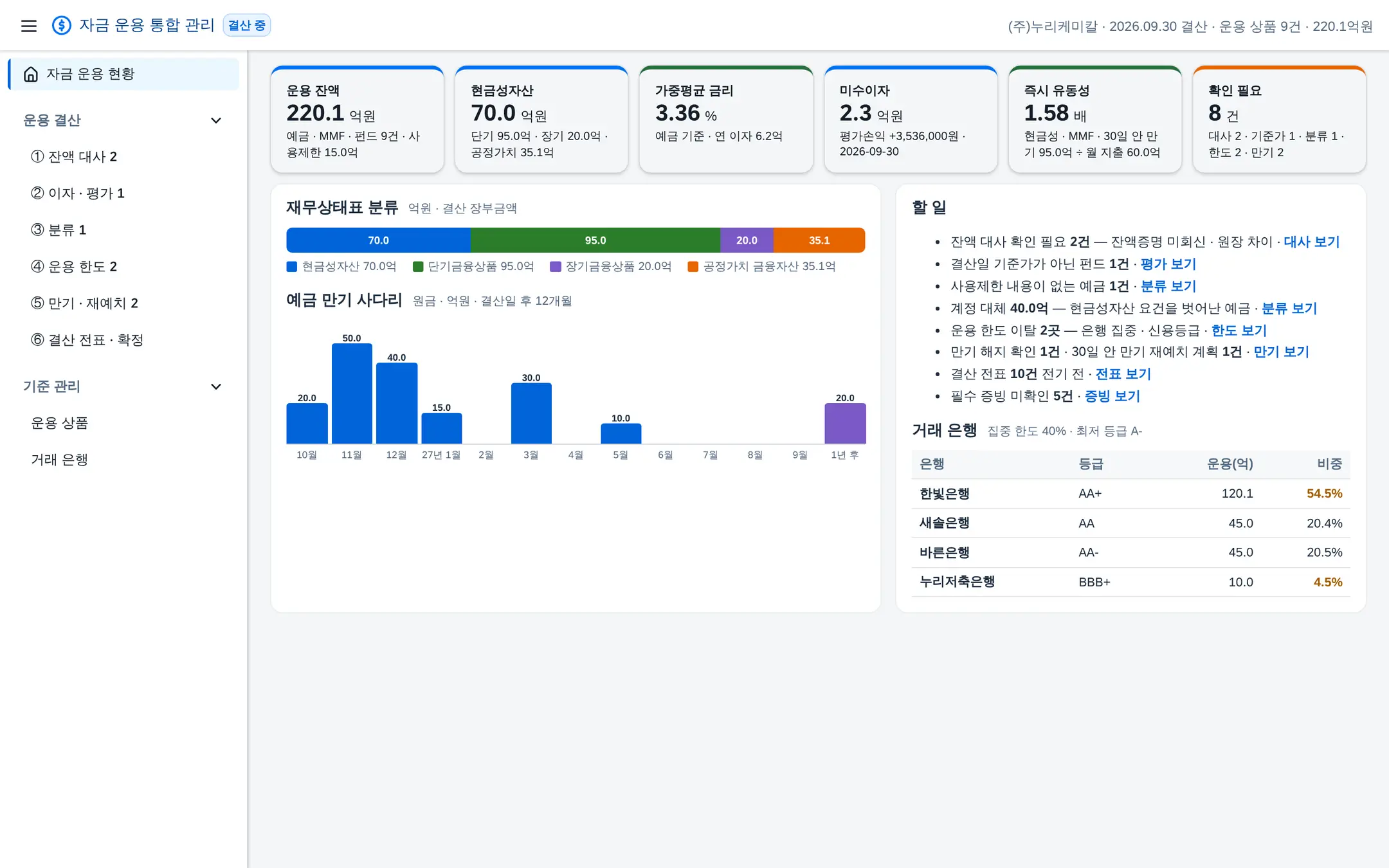Select the 한빛은행 table row

1130,494
